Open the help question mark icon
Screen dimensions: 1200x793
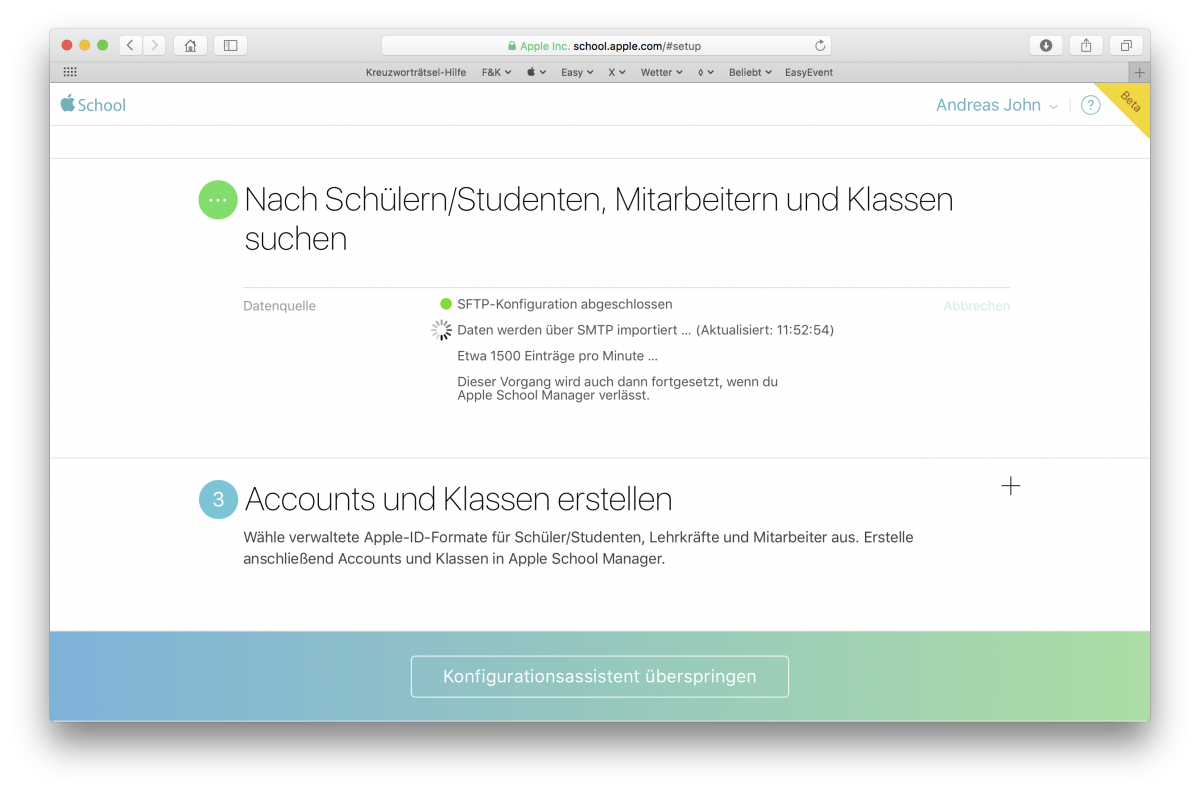(x=1090, y=105)
